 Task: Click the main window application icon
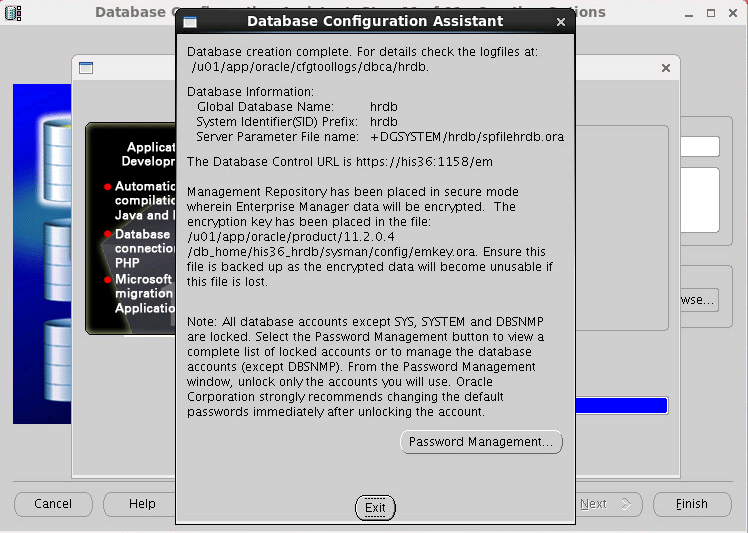[x=13, y=13]
